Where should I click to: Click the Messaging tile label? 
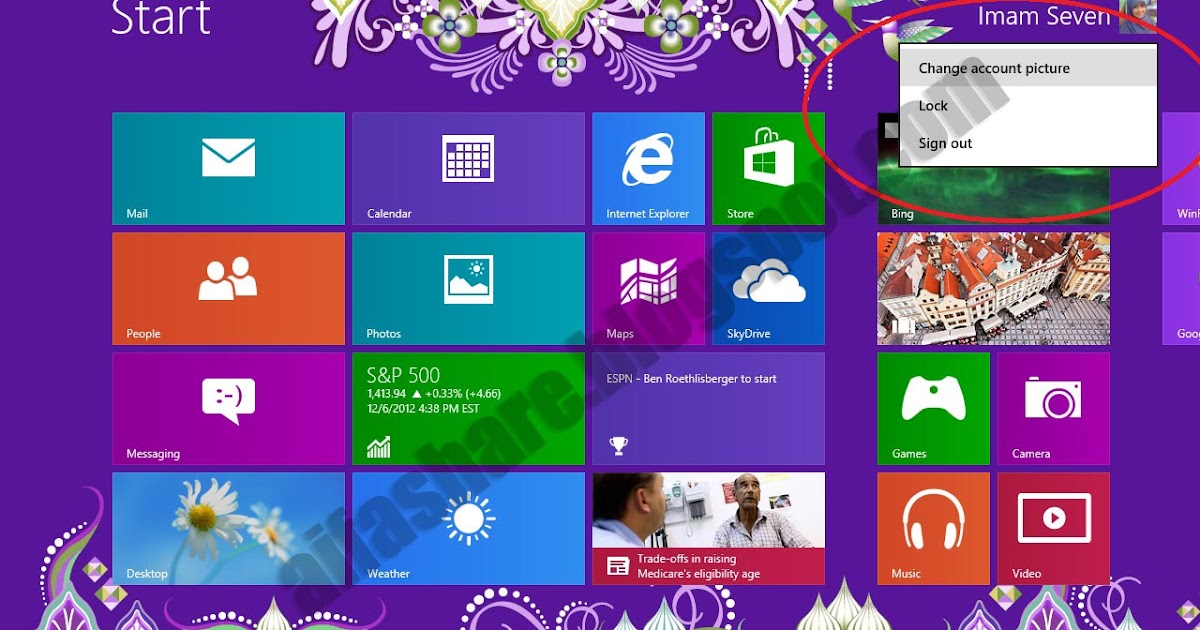(153, 454)
